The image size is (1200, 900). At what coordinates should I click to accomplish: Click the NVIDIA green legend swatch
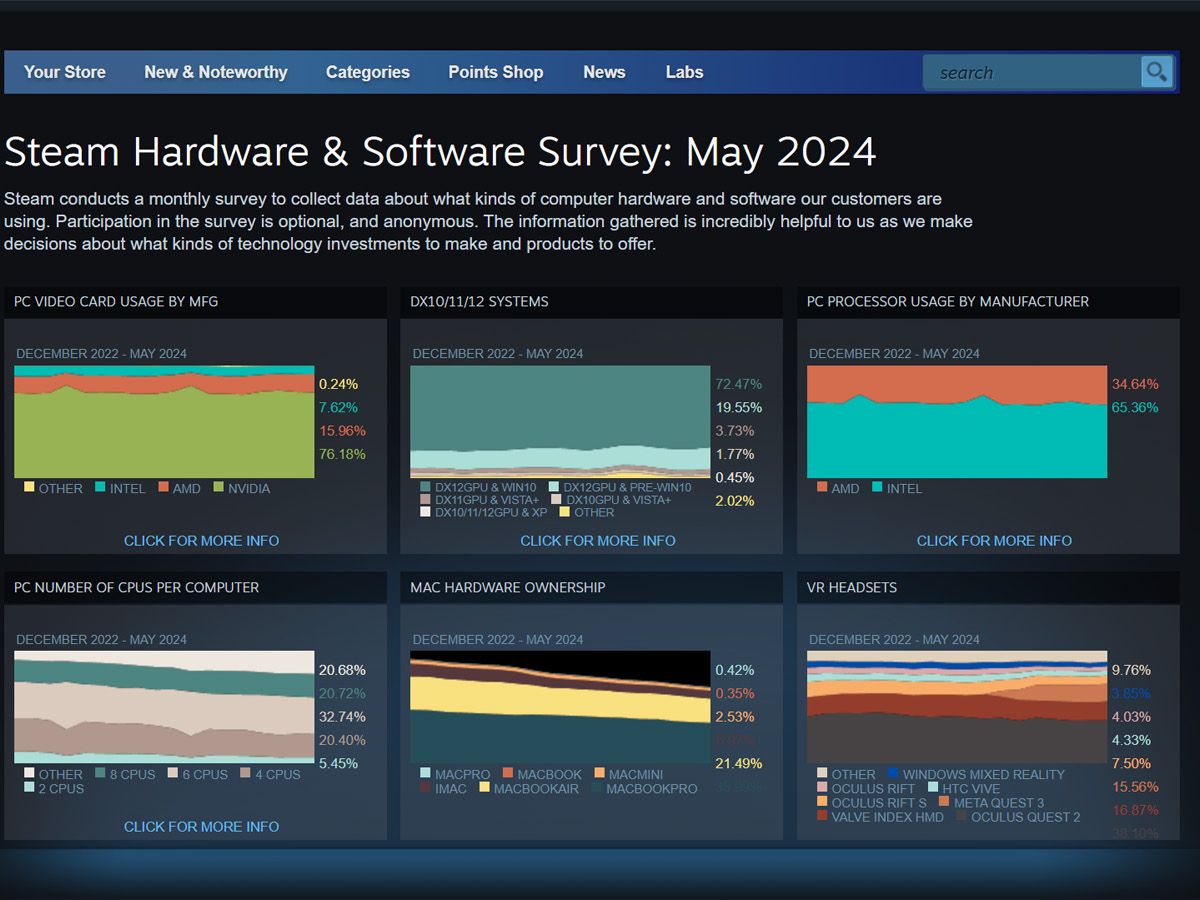point(218,488)
